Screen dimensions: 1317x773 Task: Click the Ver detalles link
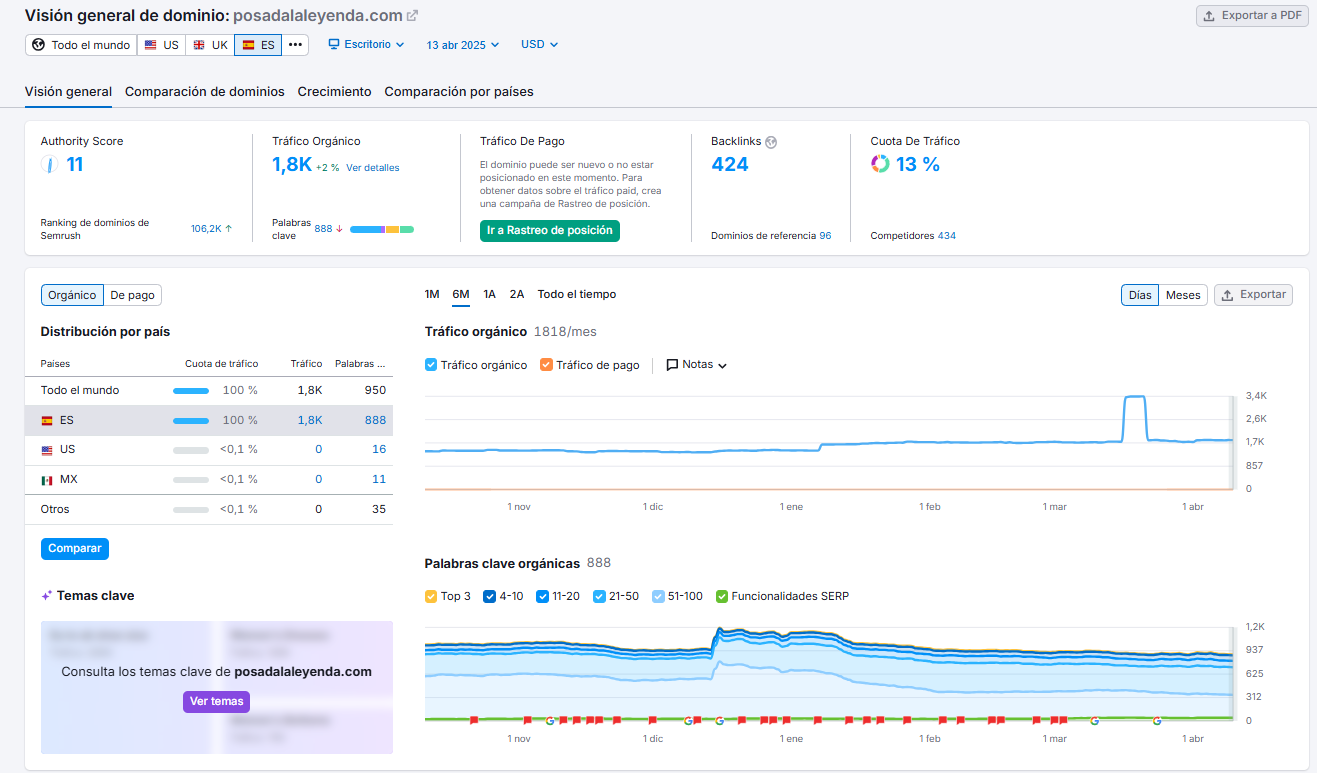point(372,168)
